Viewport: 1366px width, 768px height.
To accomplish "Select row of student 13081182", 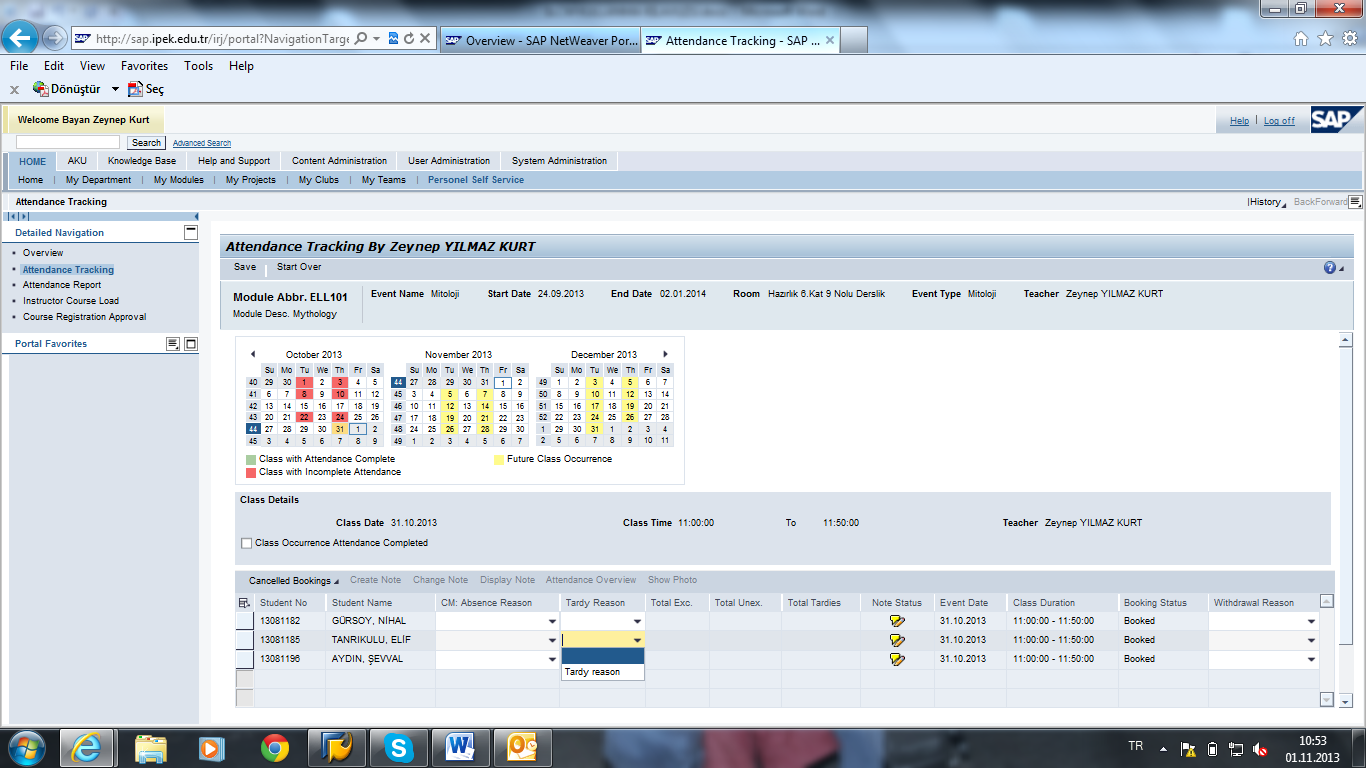I will [245, 621].
